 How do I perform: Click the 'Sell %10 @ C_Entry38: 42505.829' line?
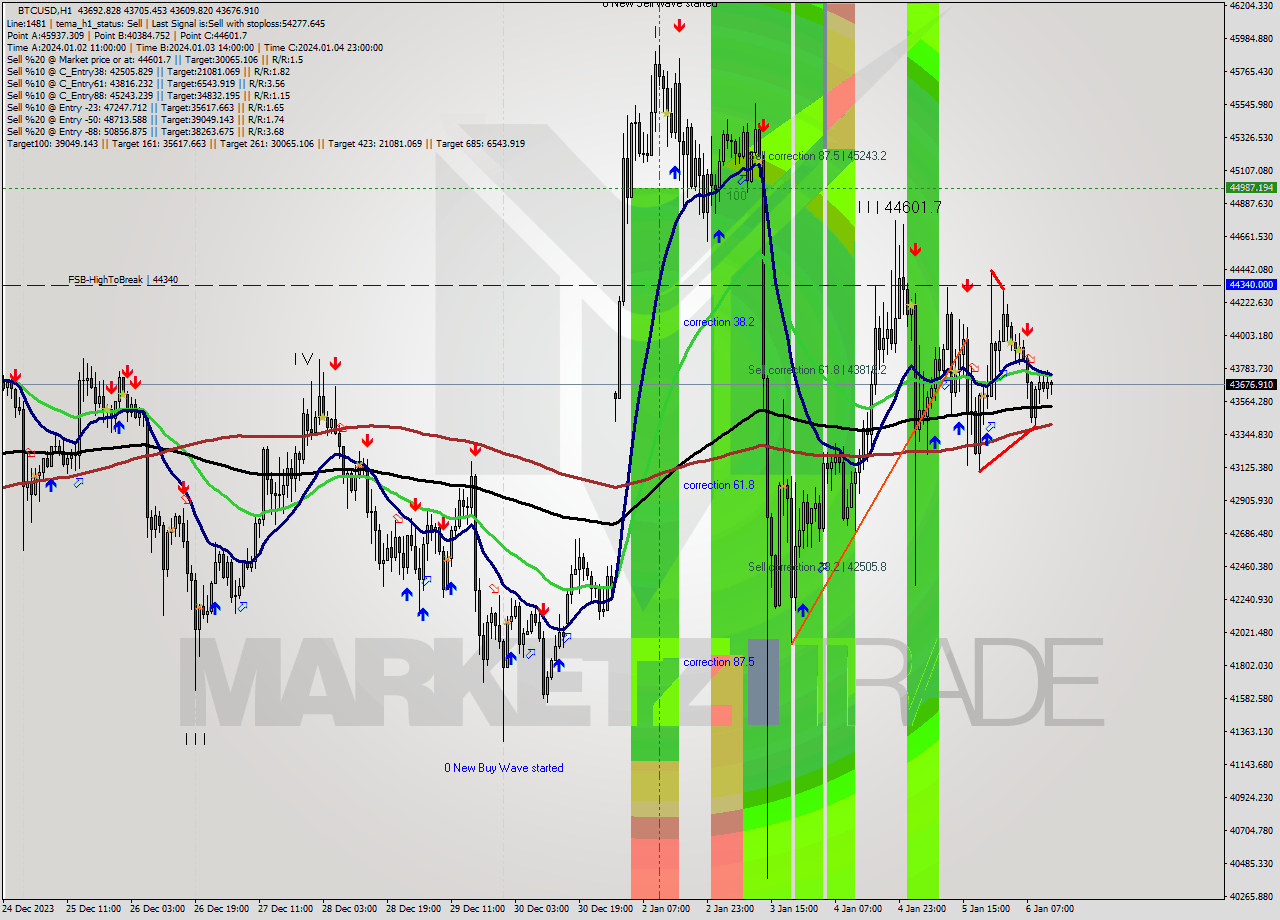(148, 71)
